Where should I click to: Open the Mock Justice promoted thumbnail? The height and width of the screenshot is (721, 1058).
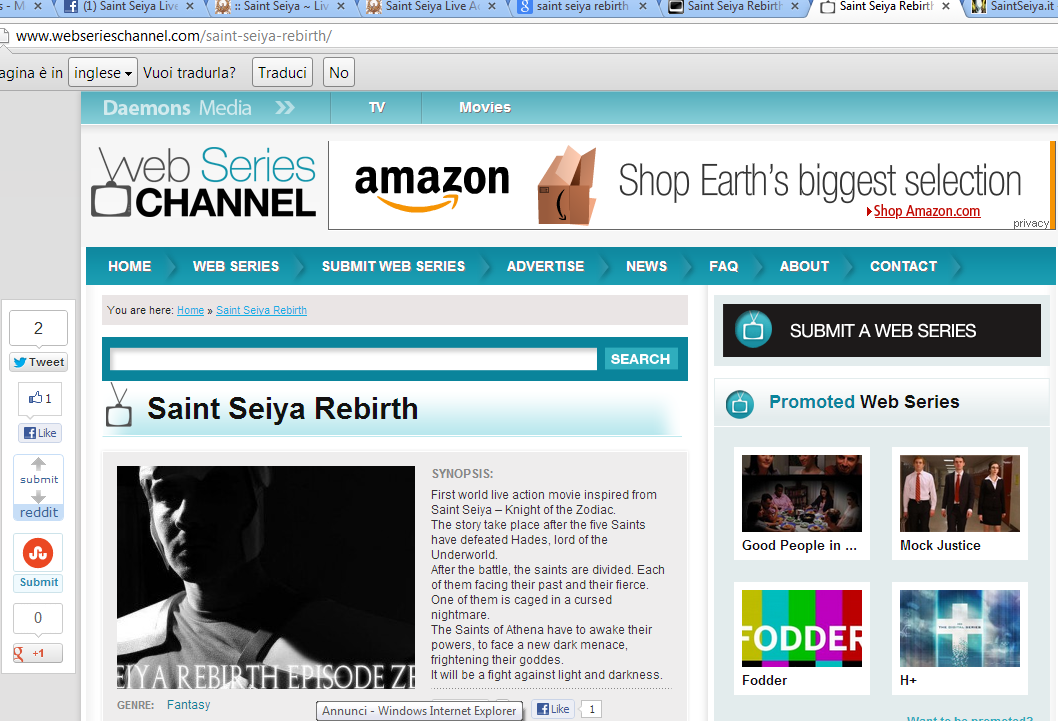click(959, 493)
